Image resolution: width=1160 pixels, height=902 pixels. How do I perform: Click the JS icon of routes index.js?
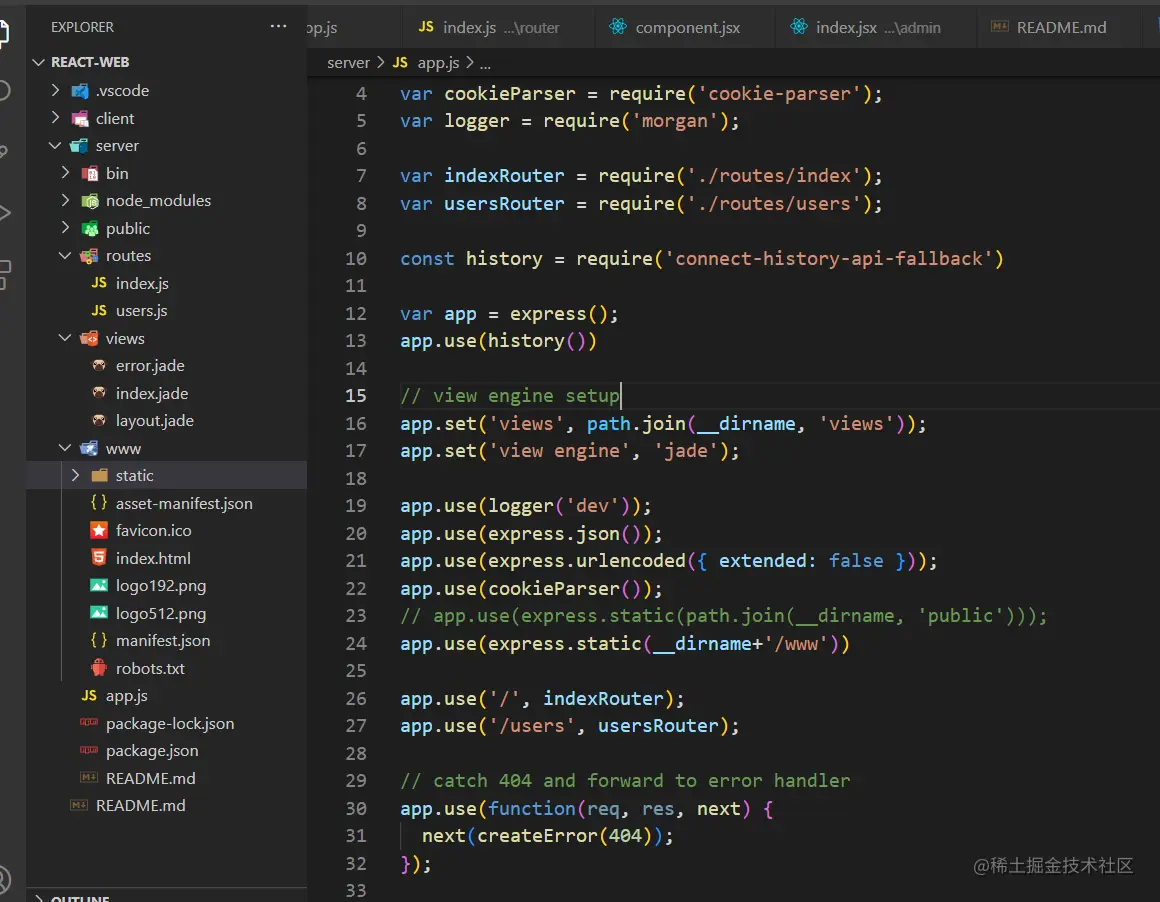click(x=99, y=283)
